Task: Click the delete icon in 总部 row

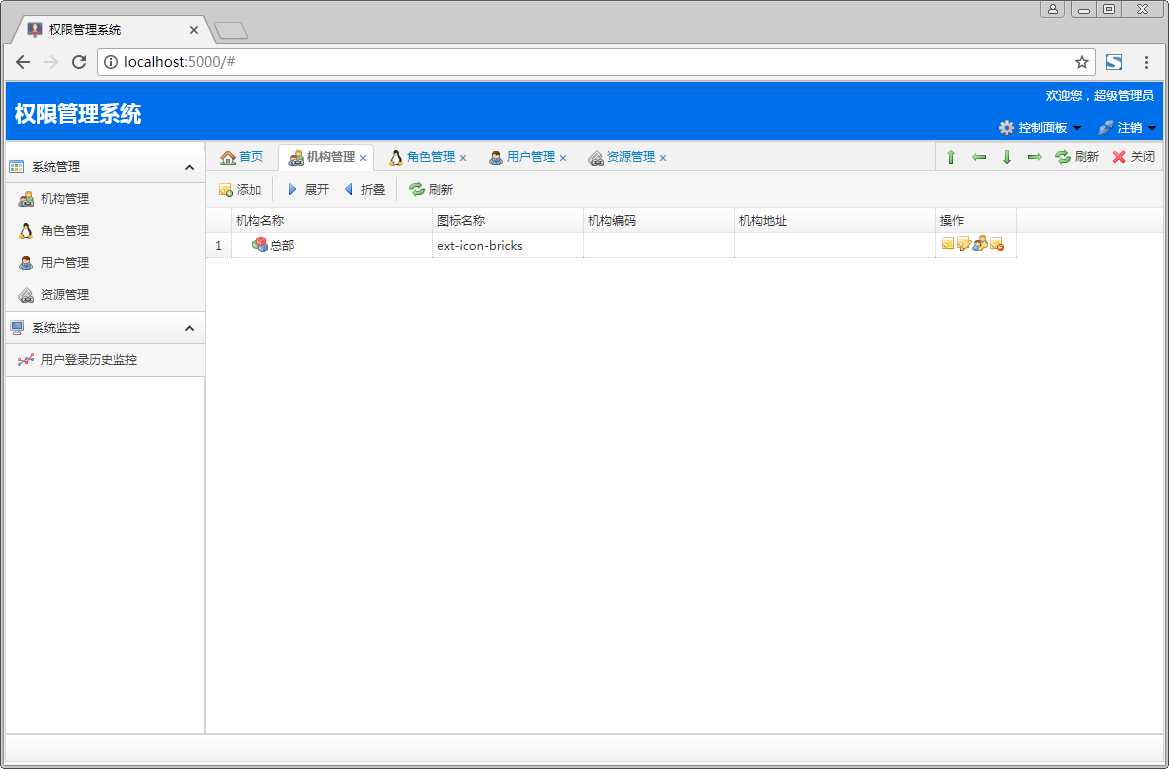Action: tap(996, 244)
